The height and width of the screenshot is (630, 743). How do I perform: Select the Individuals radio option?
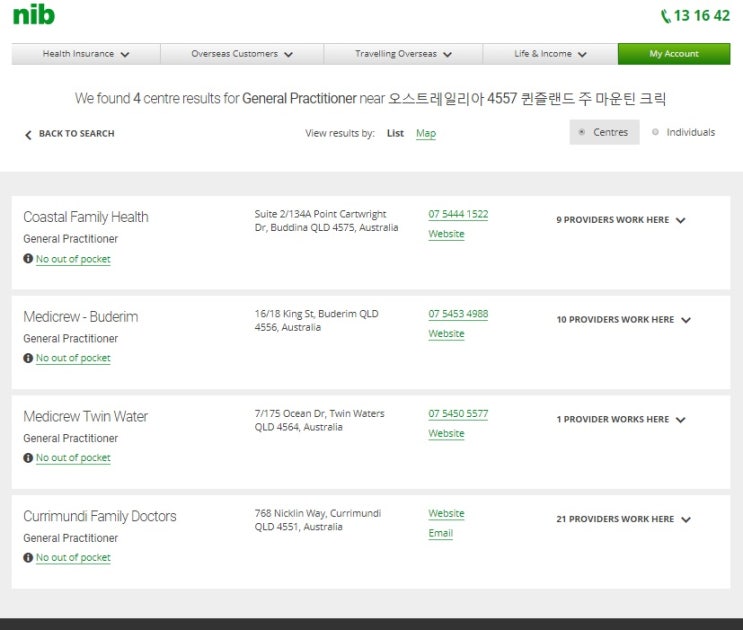tap(683, 132)
